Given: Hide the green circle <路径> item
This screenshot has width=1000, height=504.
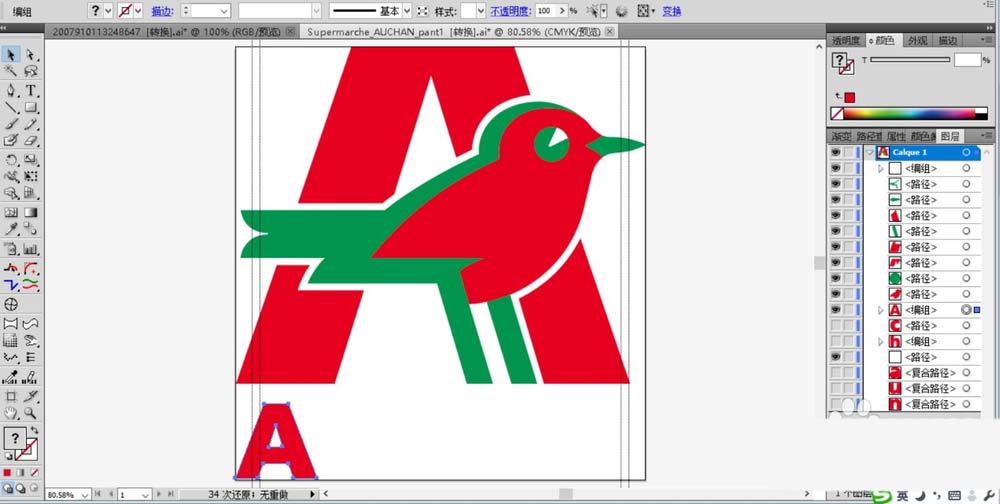Looking at the screenshot, I should tap(835, 278).
